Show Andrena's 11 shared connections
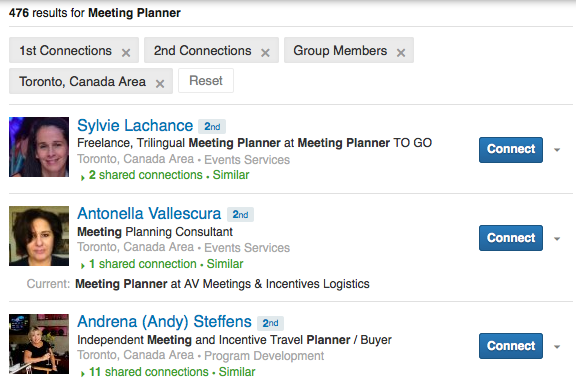This screenshot has height=386, width=576. pos(149,372)
